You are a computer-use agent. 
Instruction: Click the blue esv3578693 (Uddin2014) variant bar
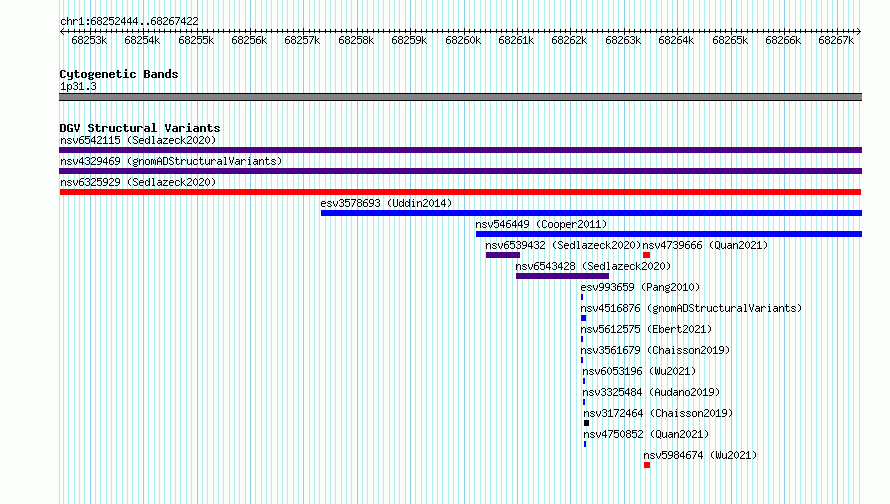tap(591, 213)
